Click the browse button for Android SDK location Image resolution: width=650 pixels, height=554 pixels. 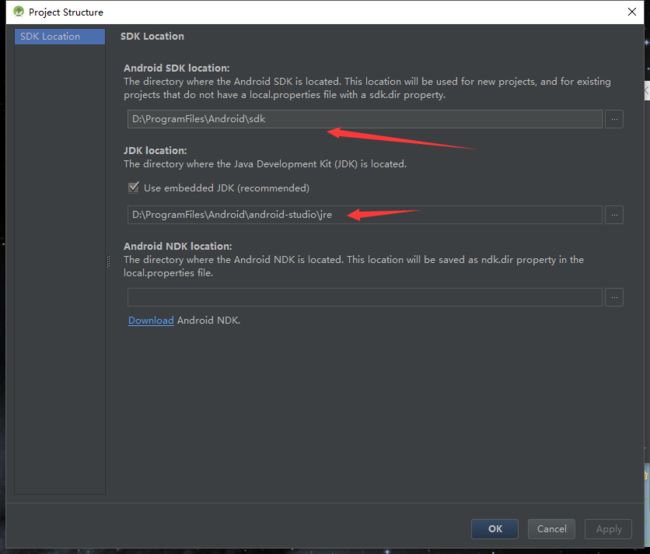[614, 119]
